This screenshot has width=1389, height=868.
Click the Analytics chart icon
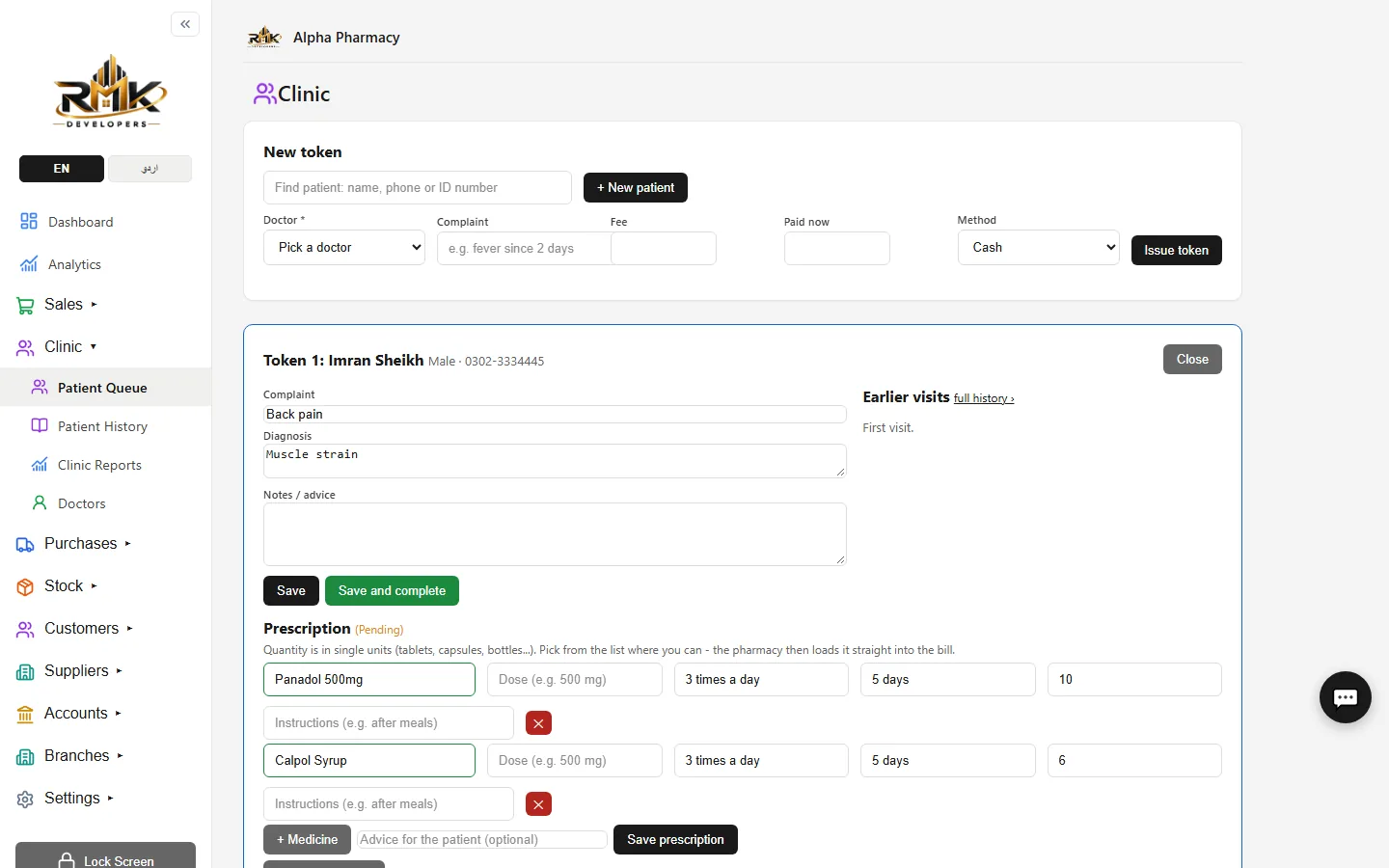(x=29, y=264)
